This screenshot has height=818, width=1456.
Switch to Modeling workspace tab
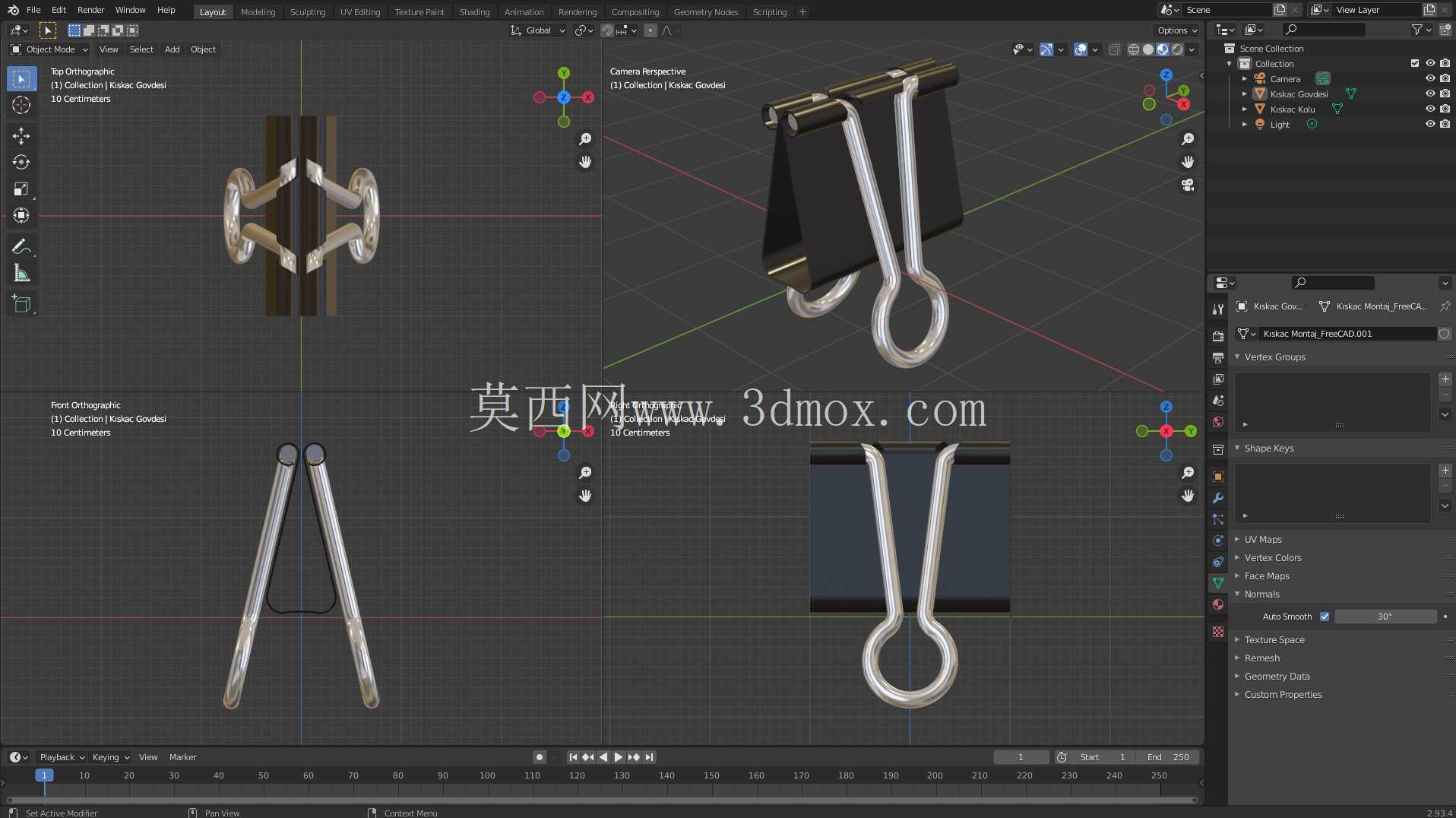[258, 11]
